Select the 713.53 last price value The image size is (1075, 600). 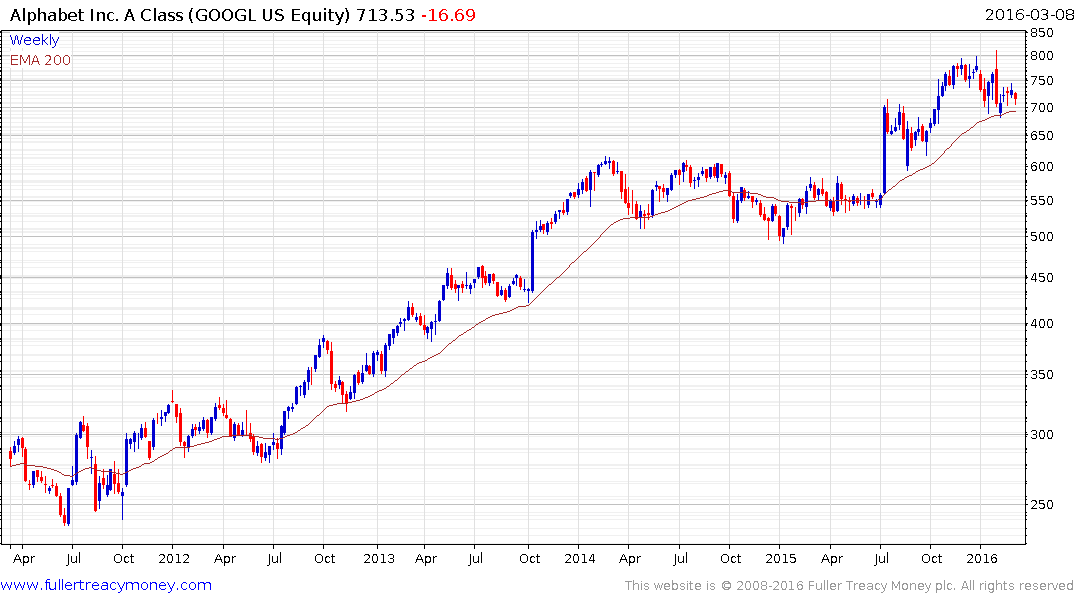point(385,15)
